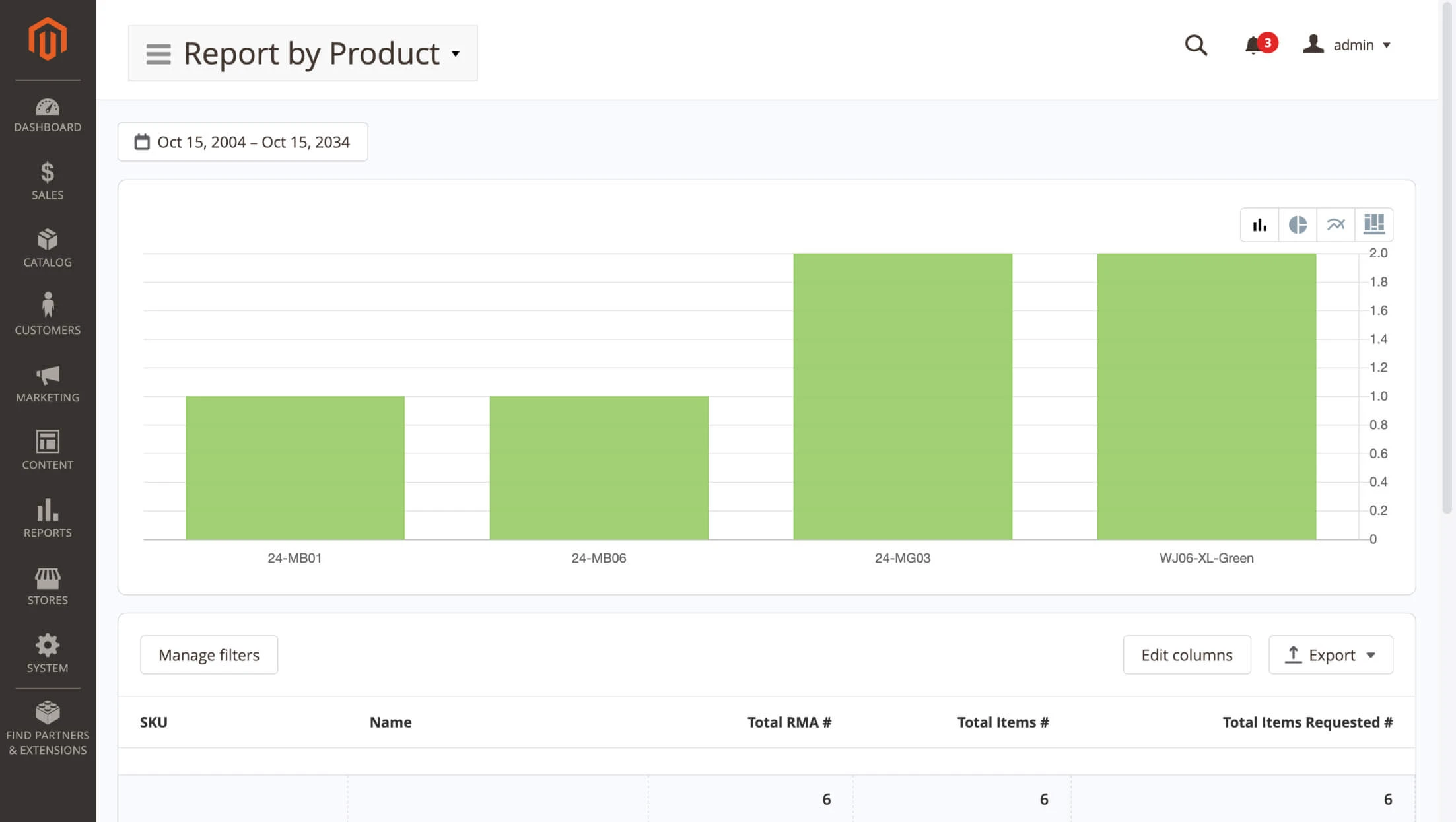This screenshot has width=1456, height=822.
Task: Toggle the stacked column chart view
Action: pos(1375,224)
